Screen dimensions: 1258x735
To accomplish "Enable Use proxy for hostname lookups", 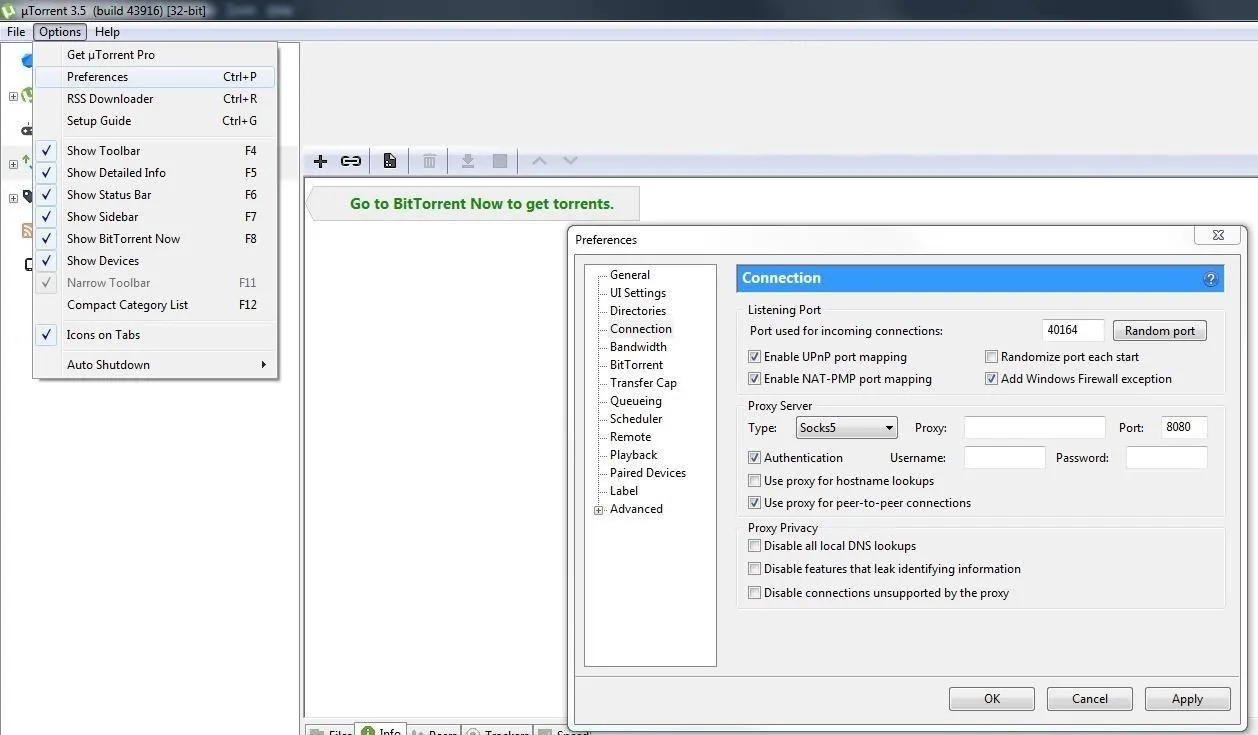I will click(x=755, y=481).
